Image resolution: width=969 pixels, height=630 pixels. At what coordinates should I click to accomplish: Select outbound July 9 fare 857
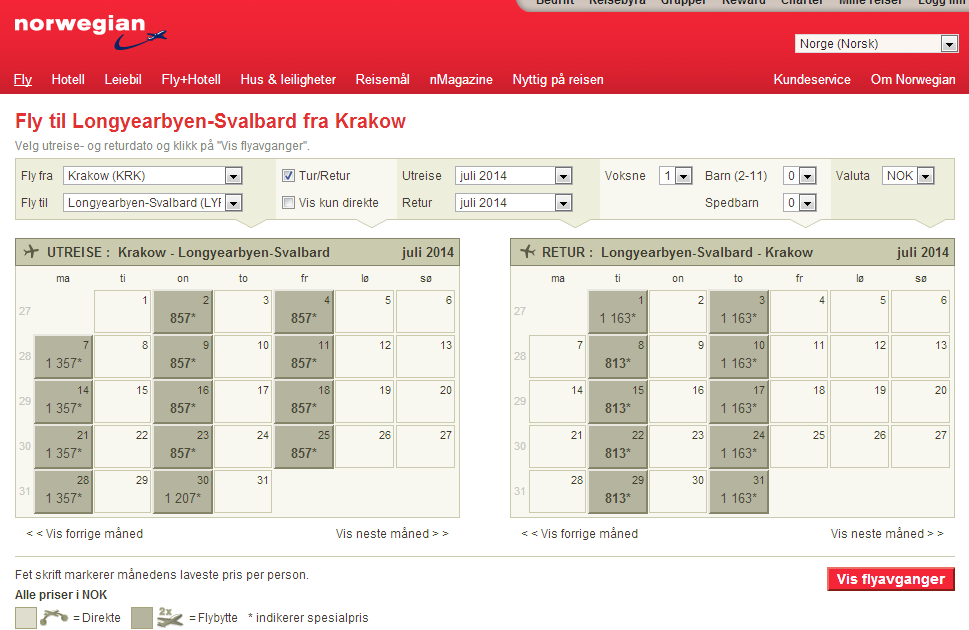pos(183,356)
